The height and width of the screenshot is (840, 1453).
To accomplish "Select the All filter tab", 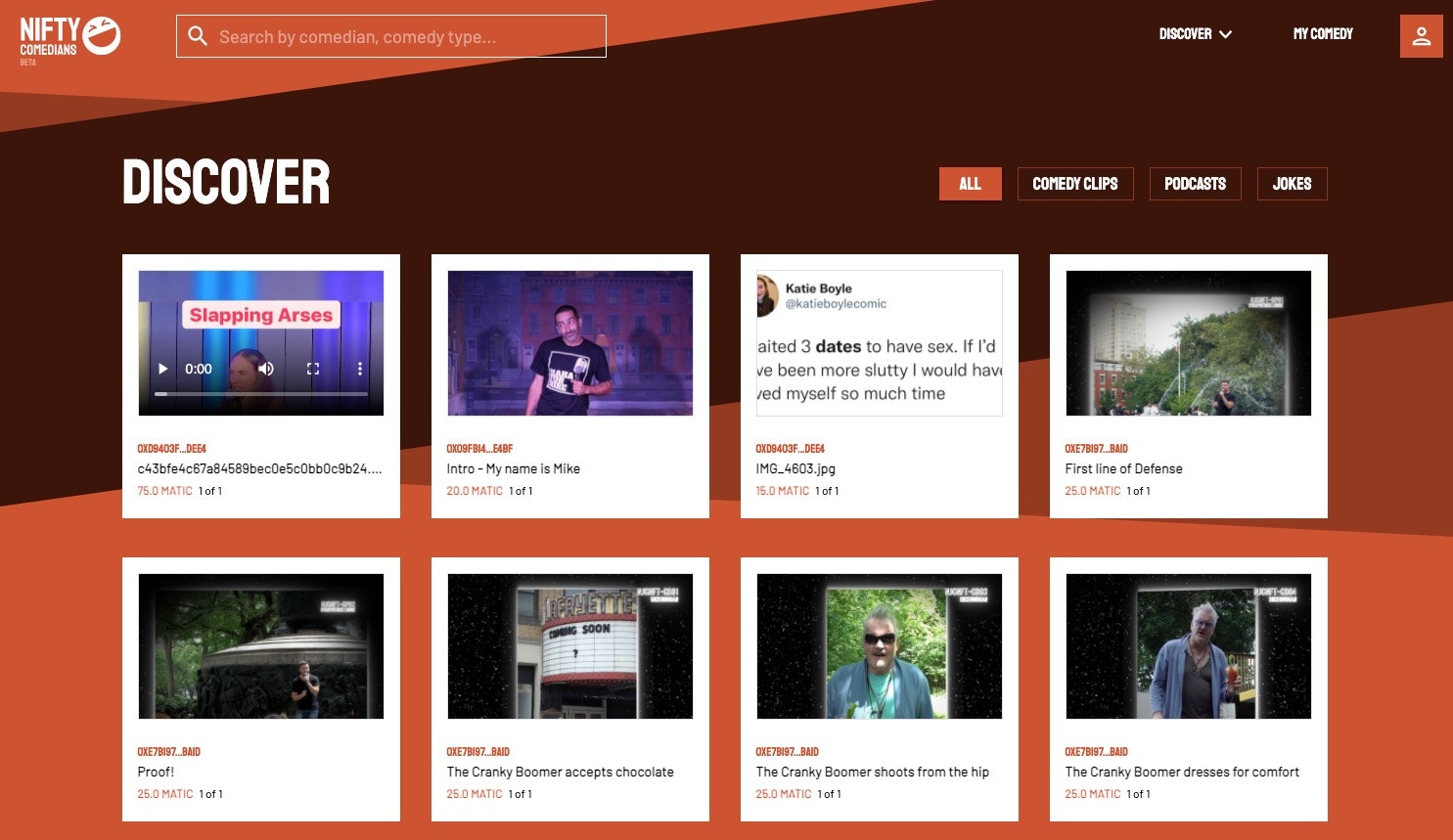I will 970,184.
